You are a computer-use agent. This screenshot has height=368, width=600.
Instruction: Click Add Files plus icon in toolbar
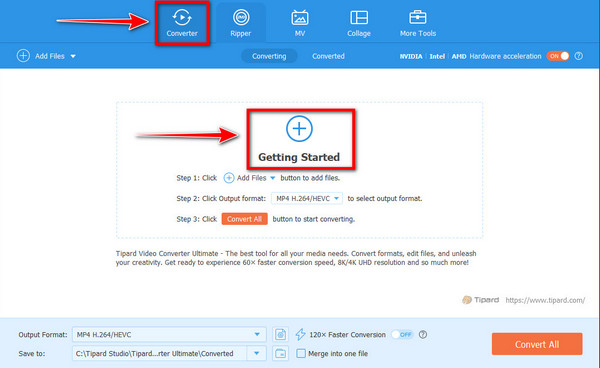tap(23, 56)
